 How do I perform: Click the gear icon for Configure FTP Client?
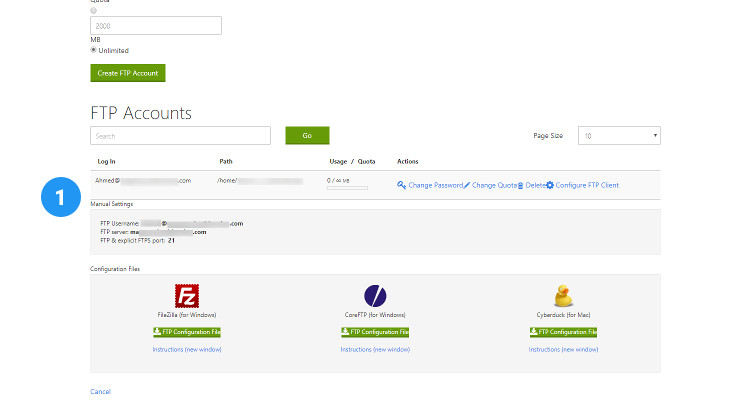point(550,185)
